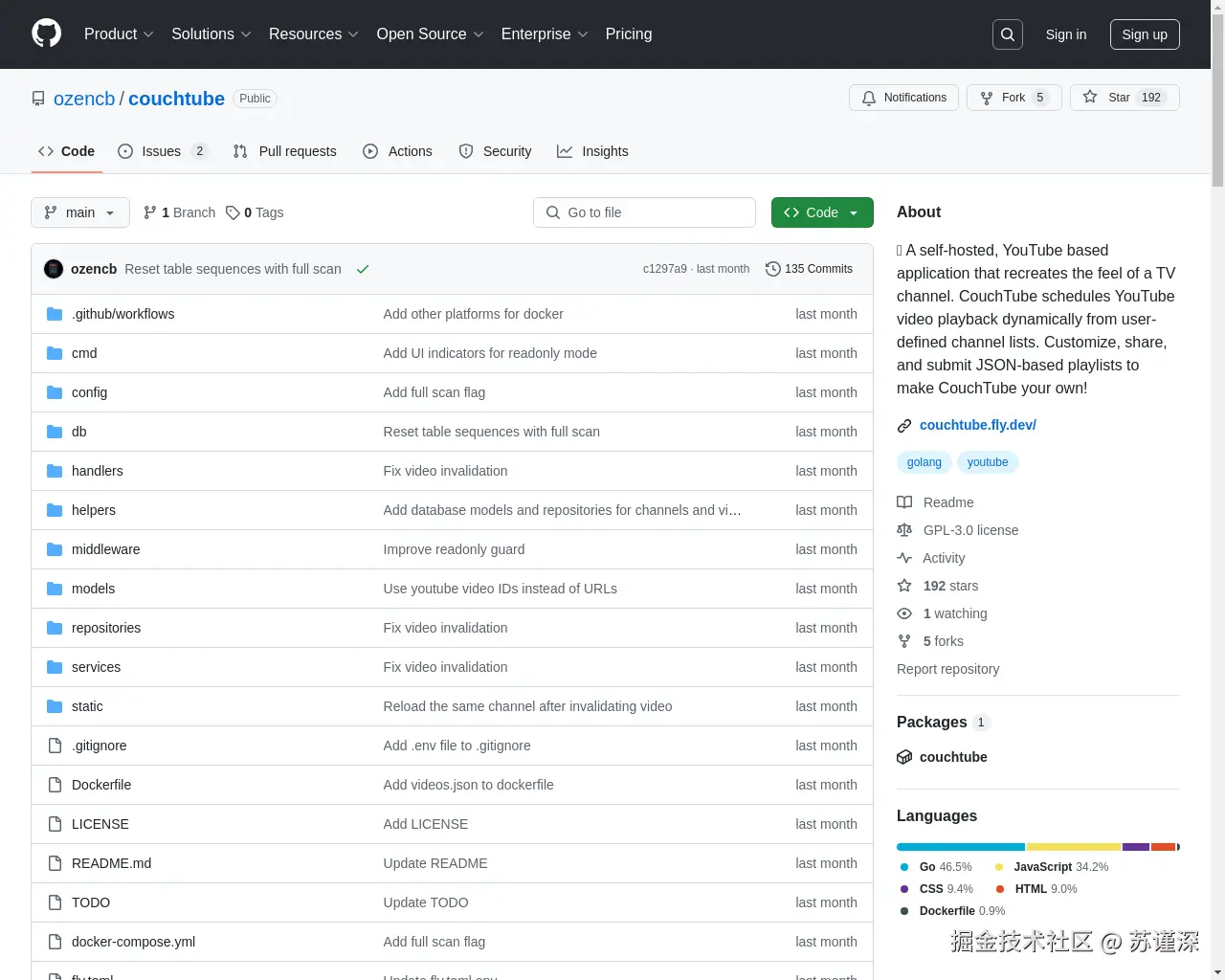Expand the Enterprise menu
This screenshot has height=980, width=1225.
(545, 34)
